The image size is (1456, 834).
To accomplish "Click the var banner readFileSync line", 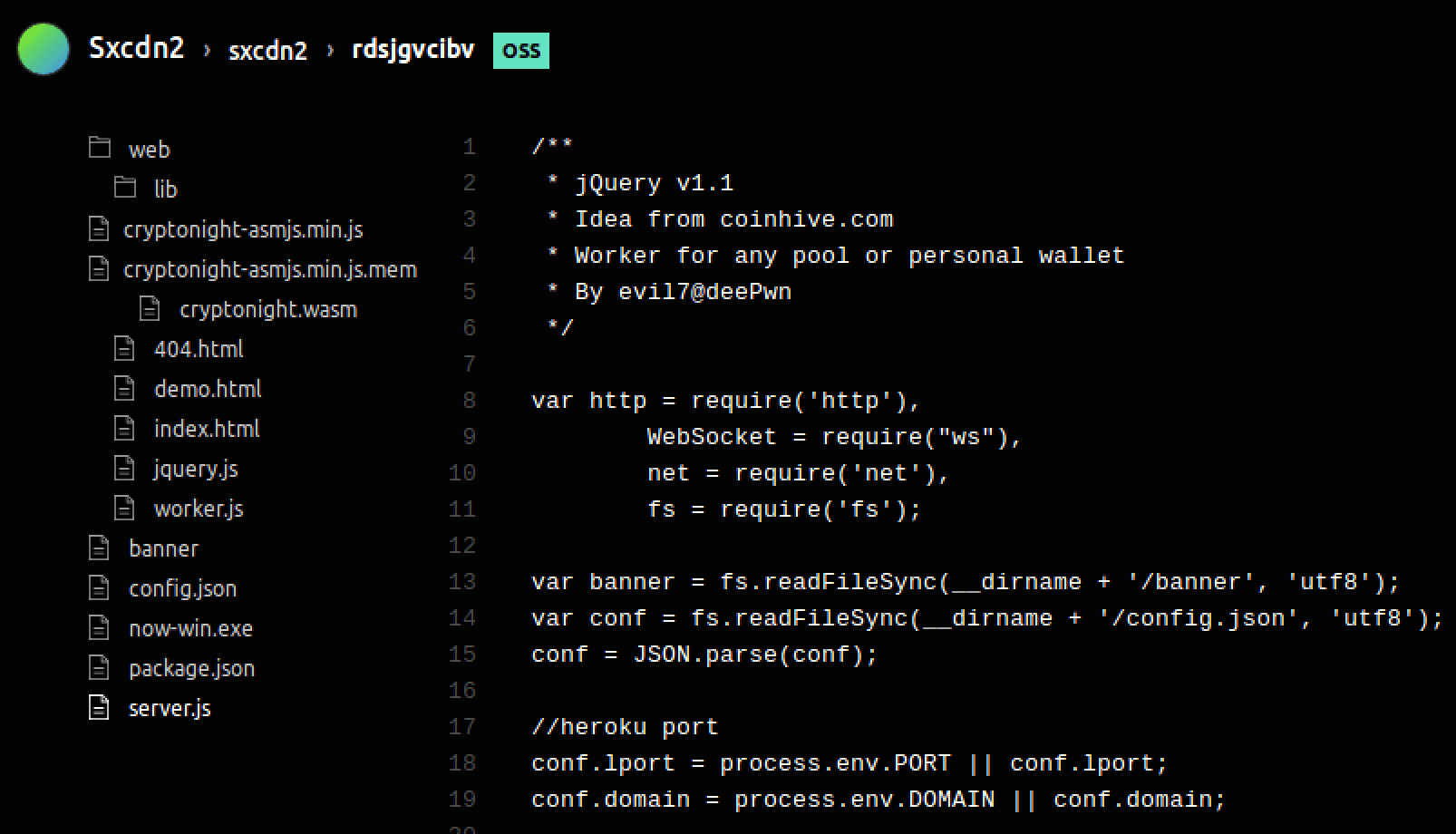I will click(966, 582).
